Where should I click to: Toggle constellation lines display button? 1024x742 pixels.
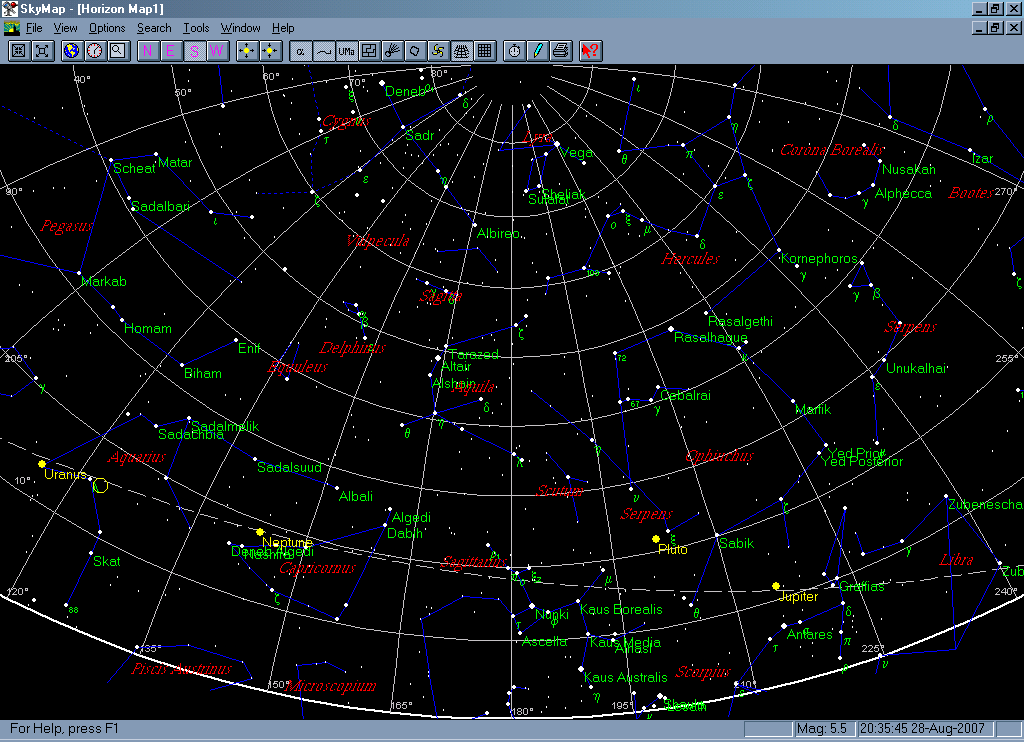323,51
